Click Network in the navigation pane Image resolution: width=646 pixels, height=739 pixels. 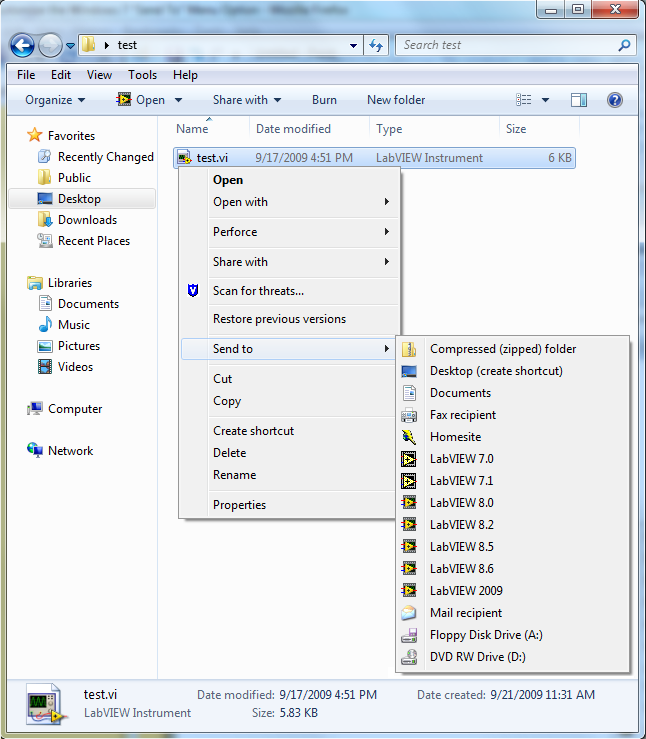point(70,451)
